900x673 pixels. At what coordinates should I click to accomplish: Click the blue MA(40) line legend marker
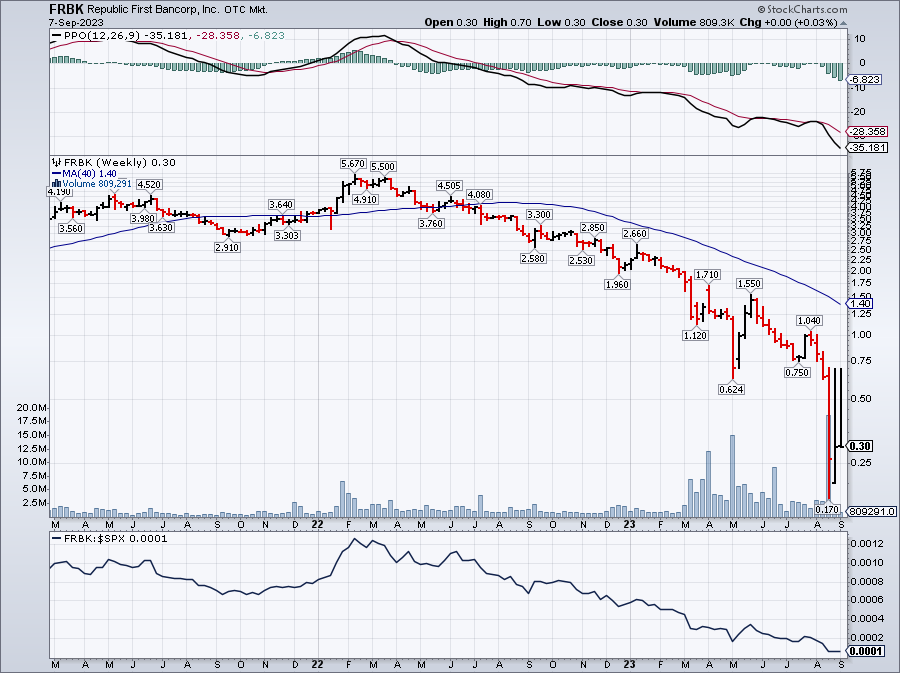click(56, 173)
